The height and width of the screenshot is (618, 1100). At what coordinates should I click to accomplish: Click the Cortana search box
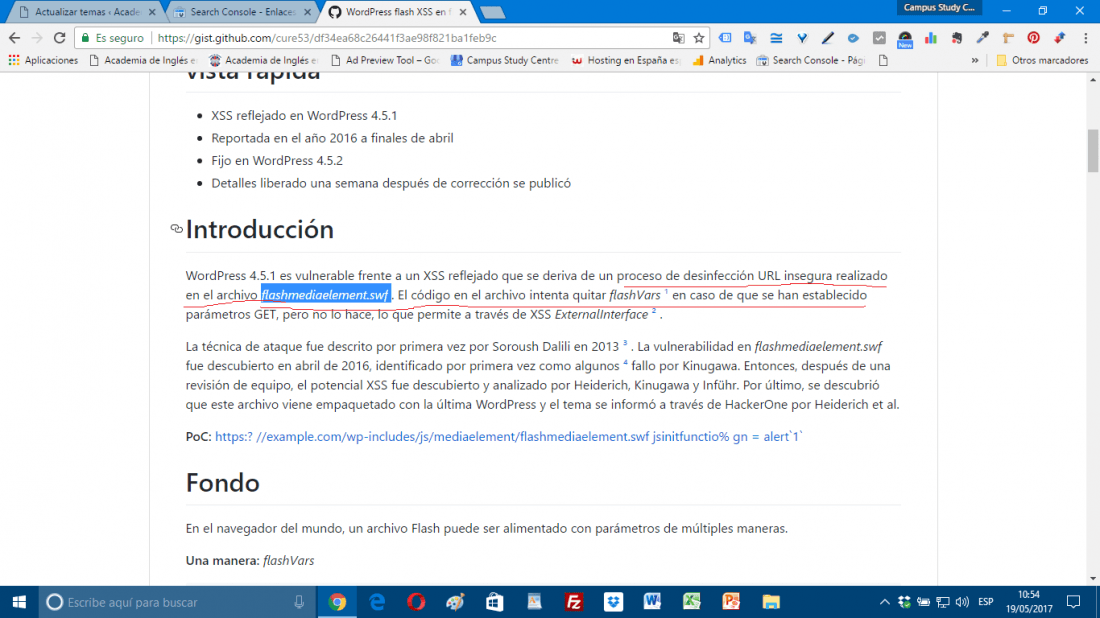[x=175, y=602]
